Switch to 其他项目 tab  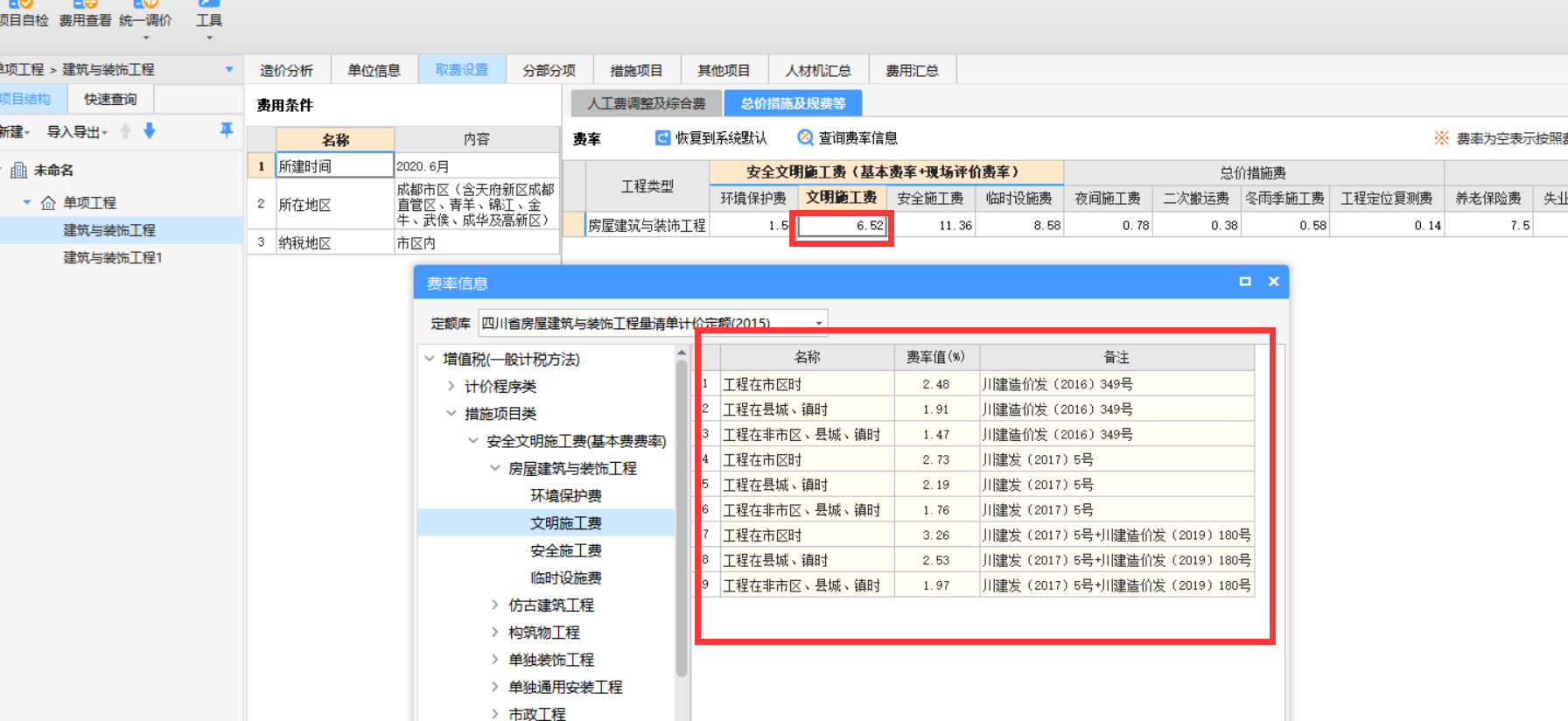[724, 70]
